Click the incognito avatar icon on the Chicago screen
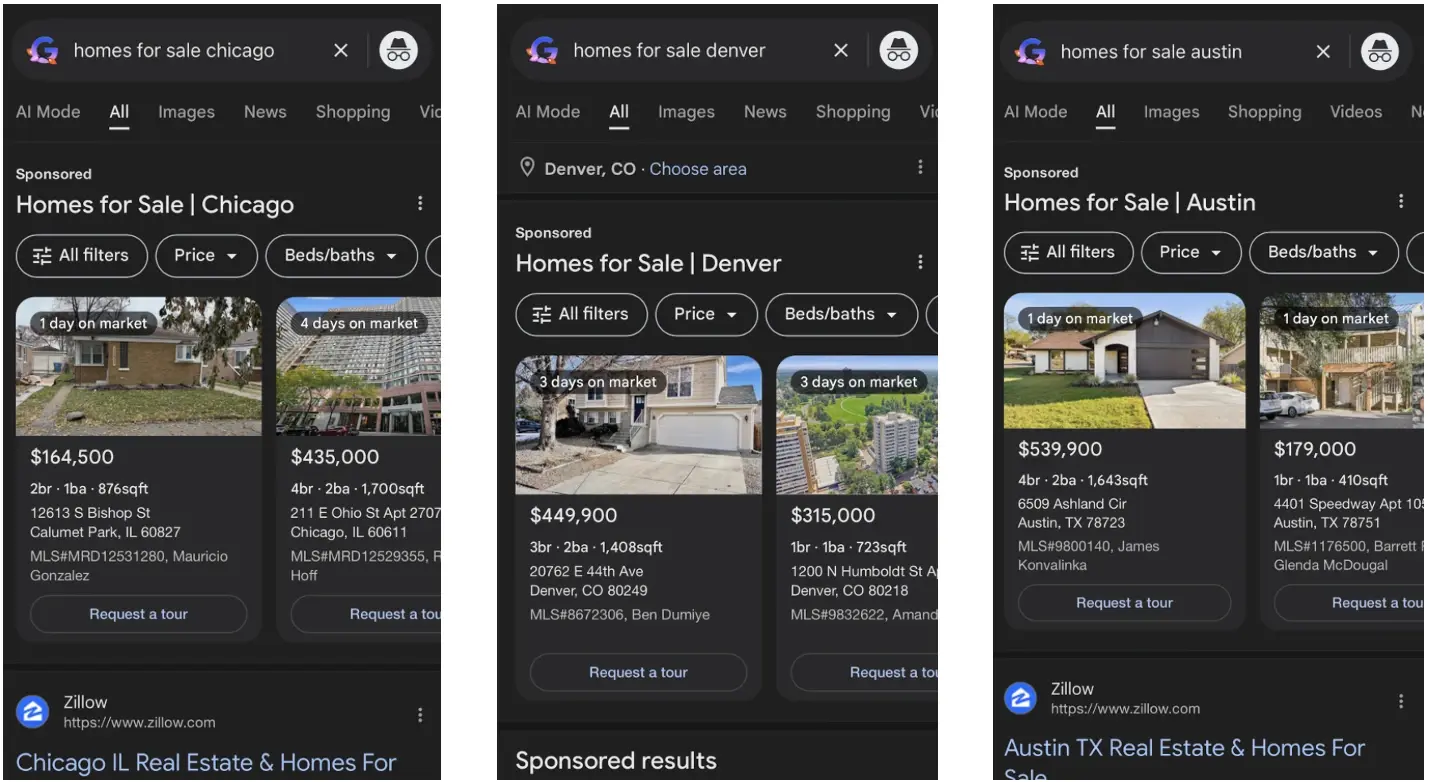This screenshot has width=1430, height=782. [x=399, y=50]
